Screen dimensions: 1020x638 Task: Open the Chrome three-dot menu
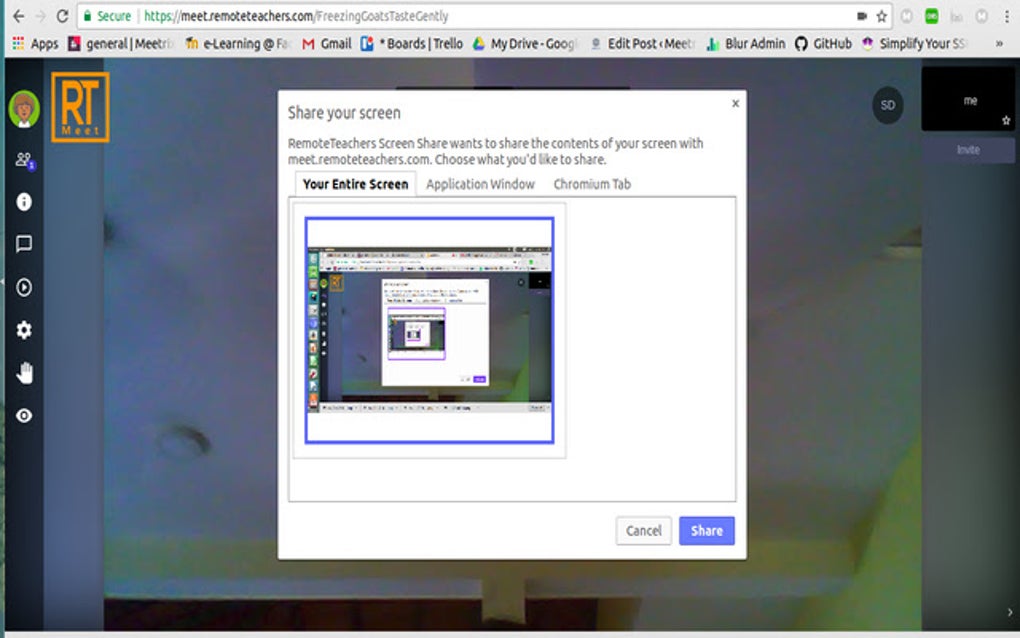(1005, 16)
